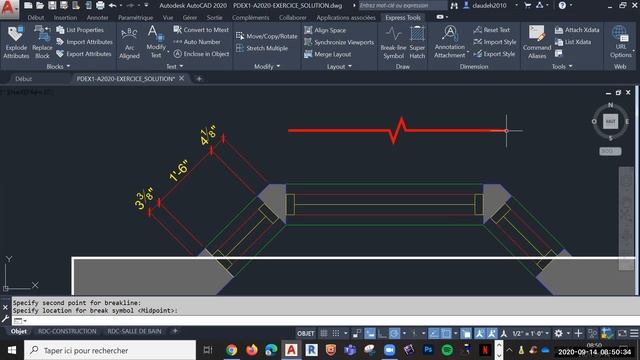This screenshot has width=640, height=360.
Task: Open the Paramétrique ribbon tab
Action: point(135,18)
